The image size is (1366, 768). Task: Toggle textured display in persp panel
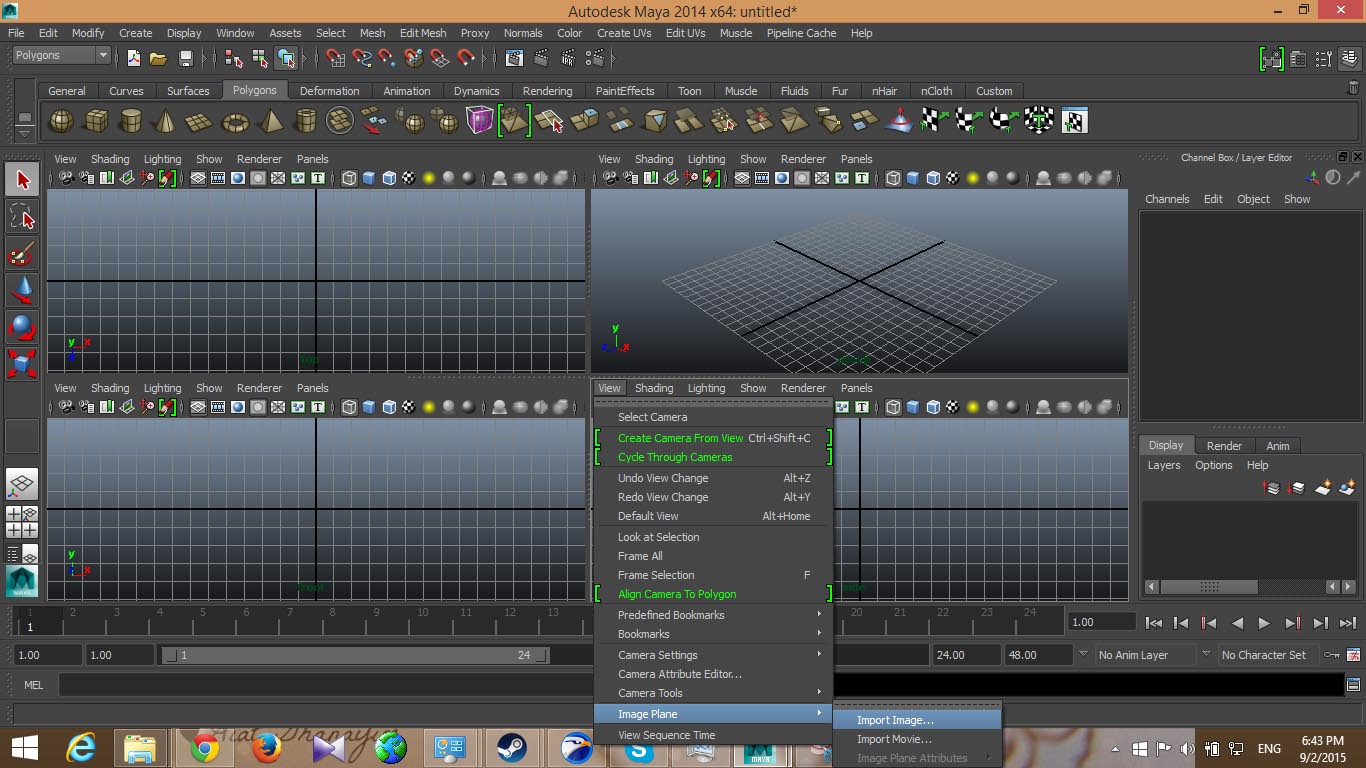click(953, 179)
